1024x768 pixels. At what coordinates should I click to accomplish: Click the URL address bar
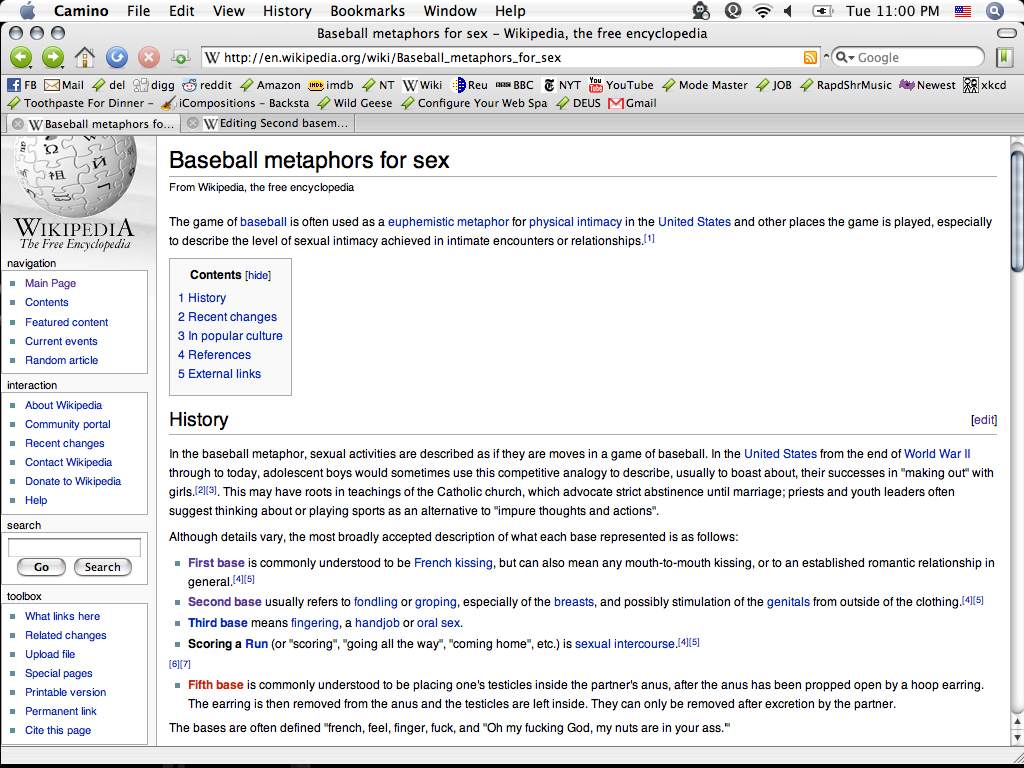503,57
